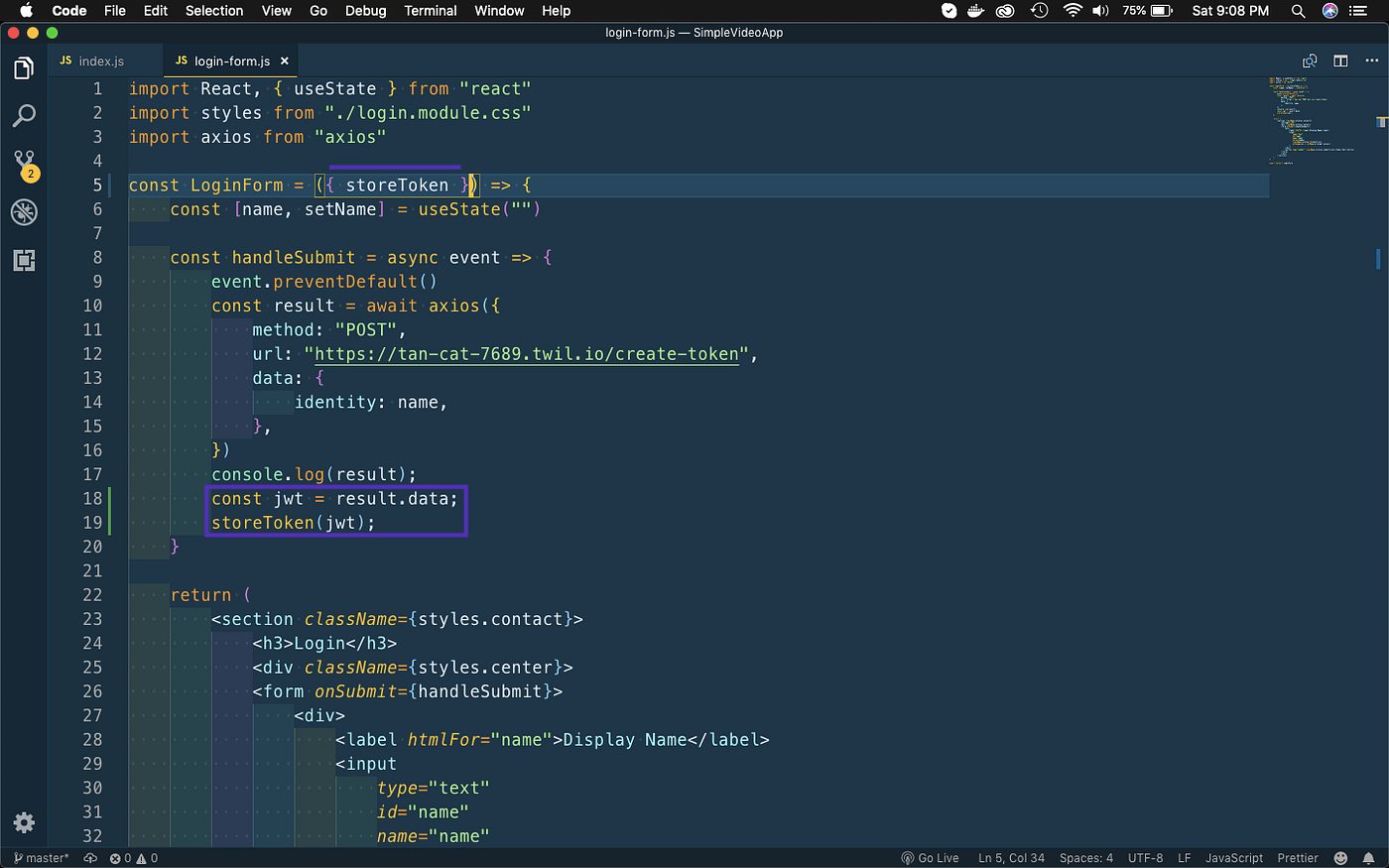Place cursor on 'storeToken(jwt);' line
Image resolution: width=1389 pixels, height=868 pixels.
click(294, 523)
